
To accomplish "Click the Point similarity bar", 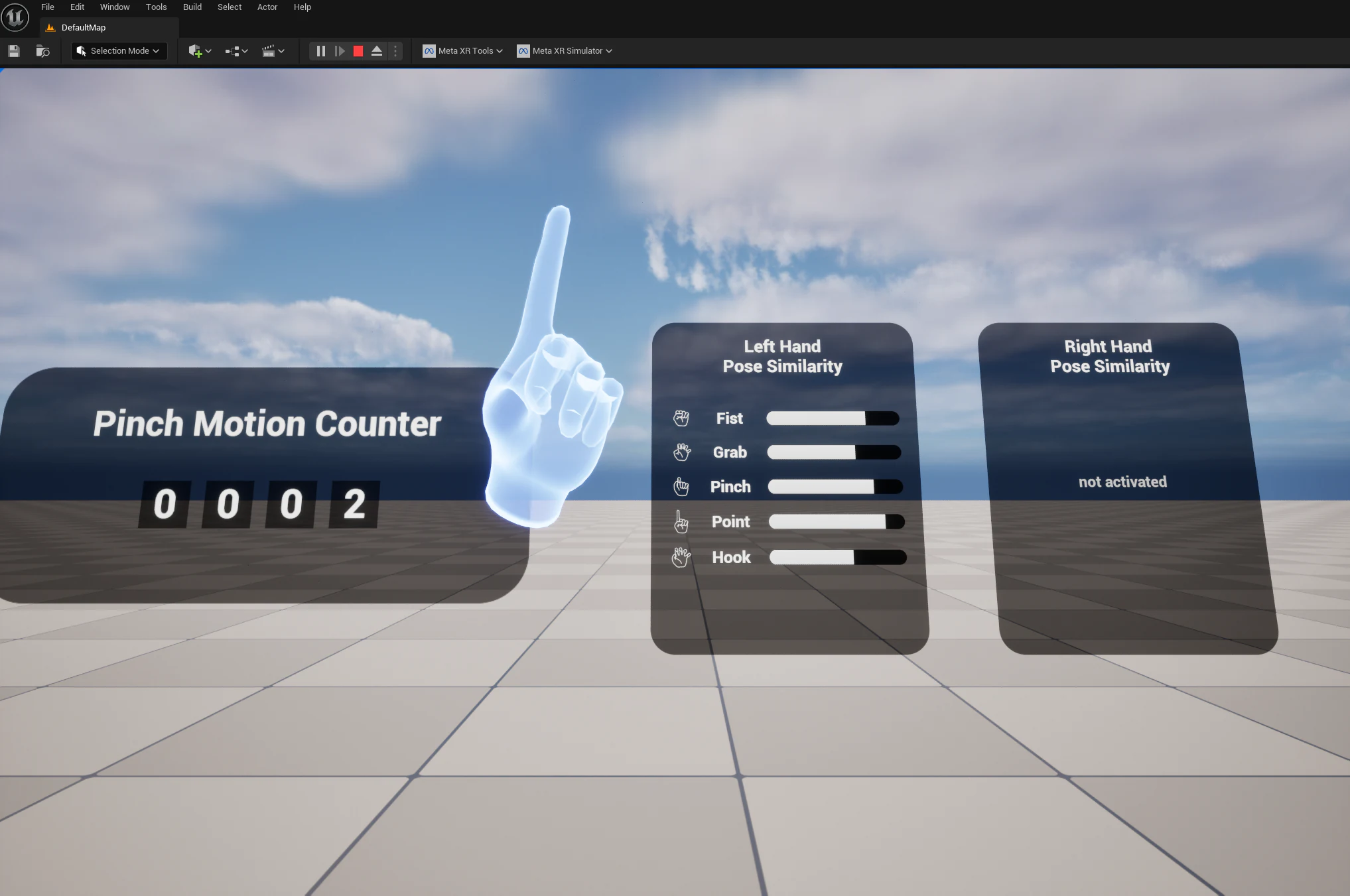I will [837, 522].
